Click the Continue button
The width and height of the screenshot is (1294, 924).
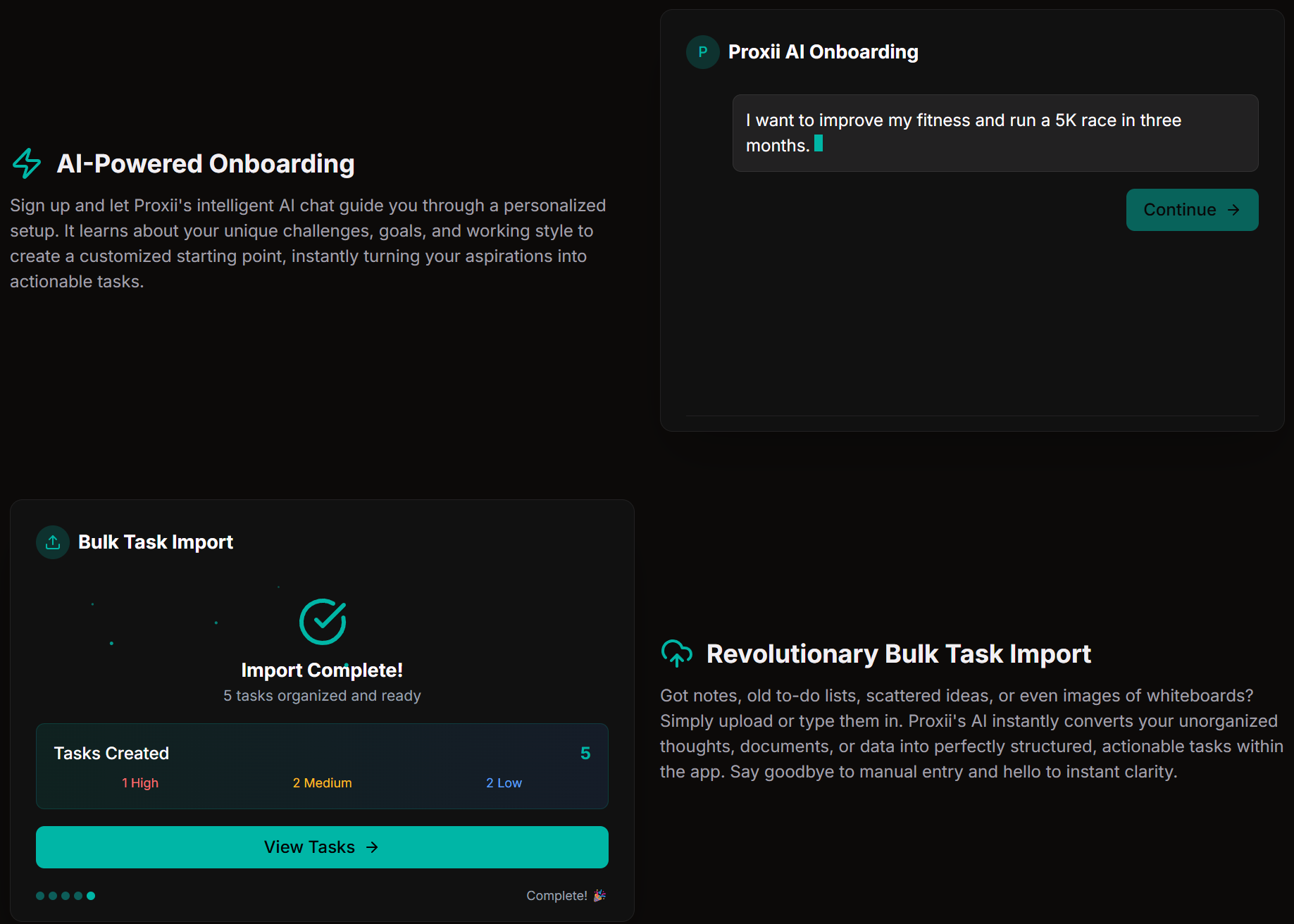point(1192,210)
